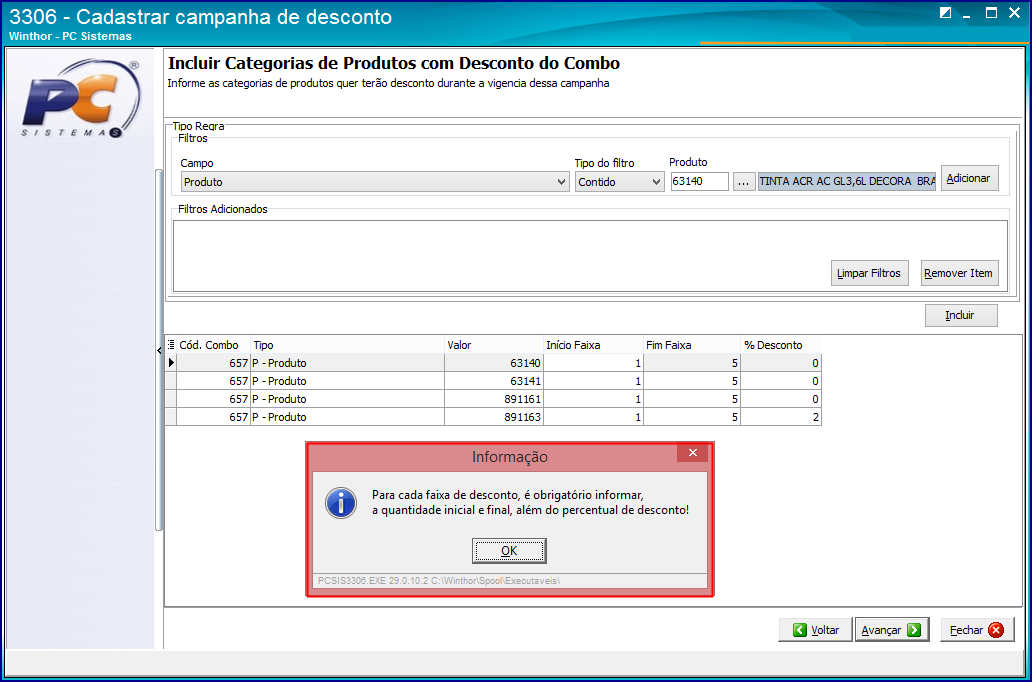1032x682 pixels.
Task: Click the Fechar button
Action: [977, 630]
